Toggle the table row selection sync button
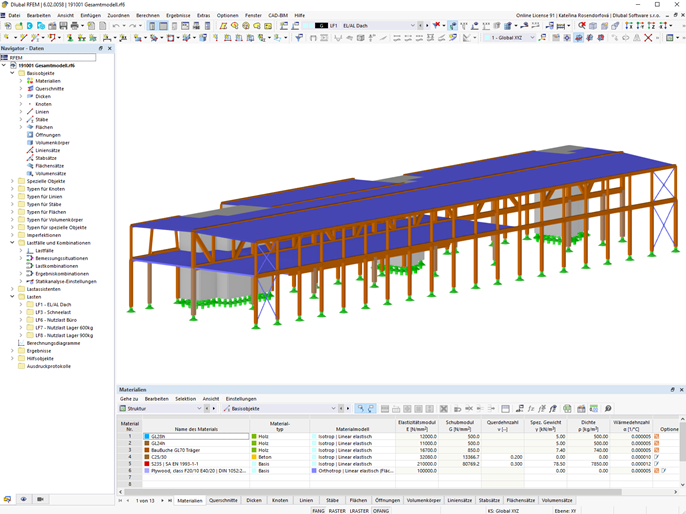This screenshot has width=686, height=514. pos(360,409)
